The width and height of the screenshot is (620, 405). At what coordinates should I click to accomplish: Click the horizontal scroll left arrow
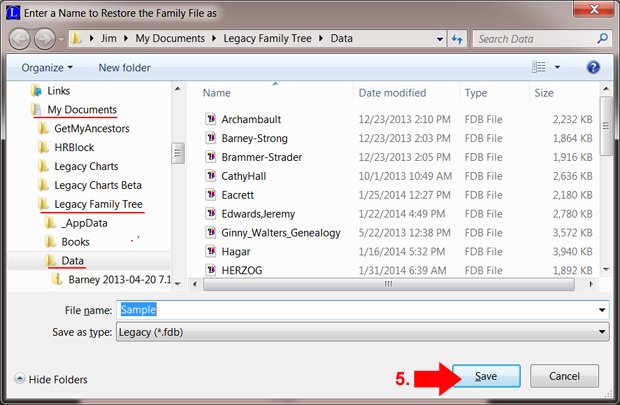point(195,284)
